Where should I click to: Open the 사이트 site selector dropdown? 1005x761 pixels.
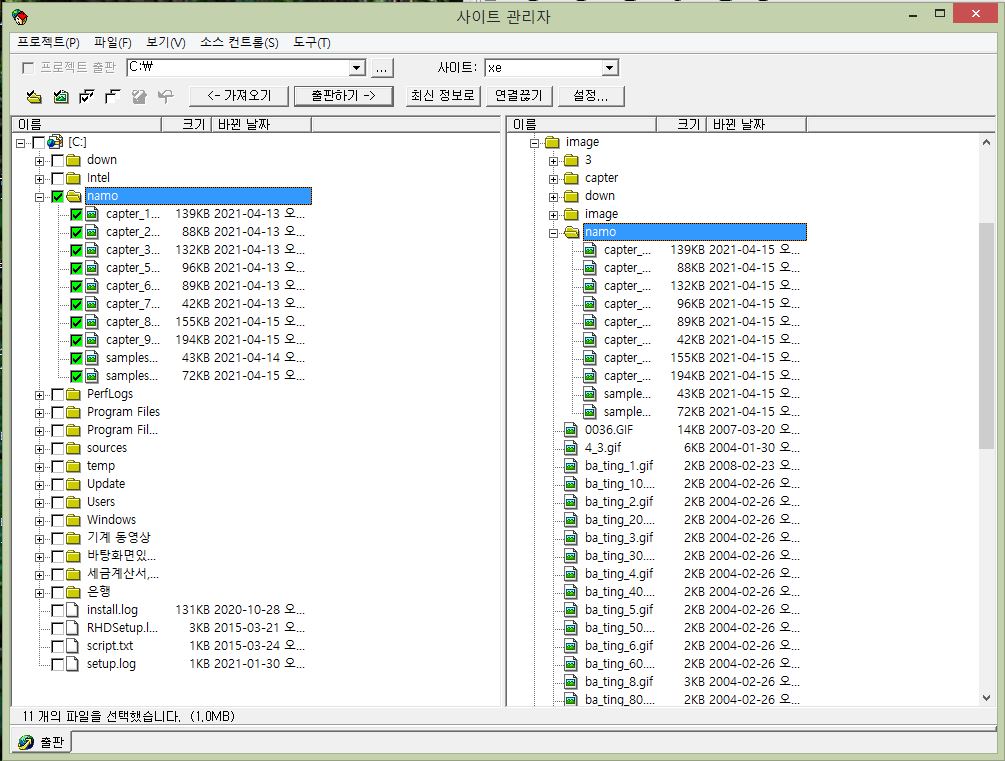[610, 68]
